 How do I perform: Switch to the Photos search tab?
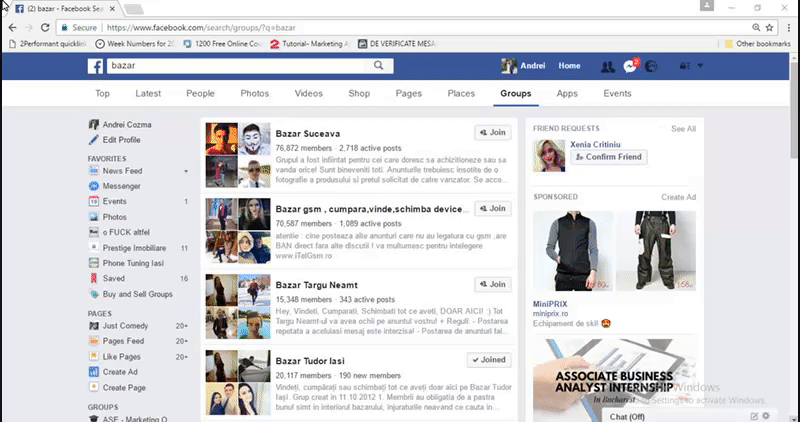[x=254, y=94]
